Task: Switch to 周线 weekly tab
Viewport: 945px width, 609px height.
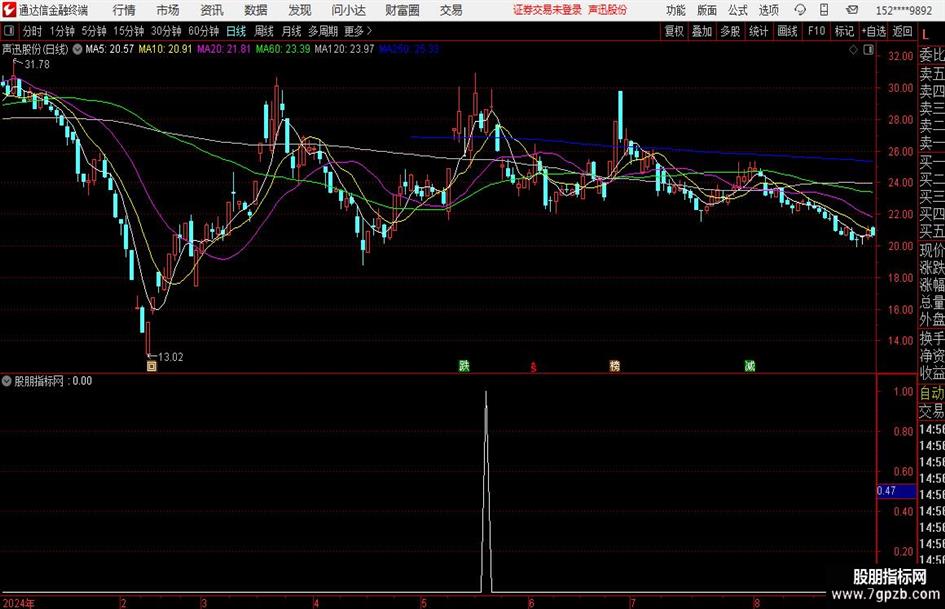Action: [x=264, y=31]
